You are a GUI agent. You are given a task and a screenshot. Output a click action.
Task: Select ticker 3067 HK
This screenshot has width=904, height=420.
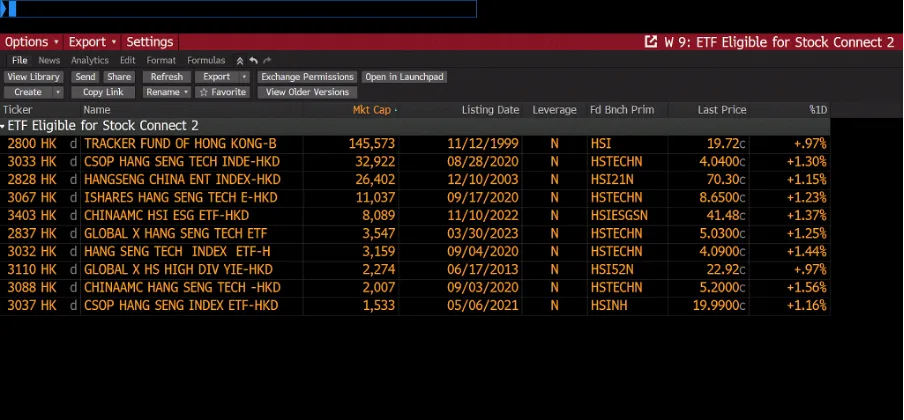coord(32,198)
